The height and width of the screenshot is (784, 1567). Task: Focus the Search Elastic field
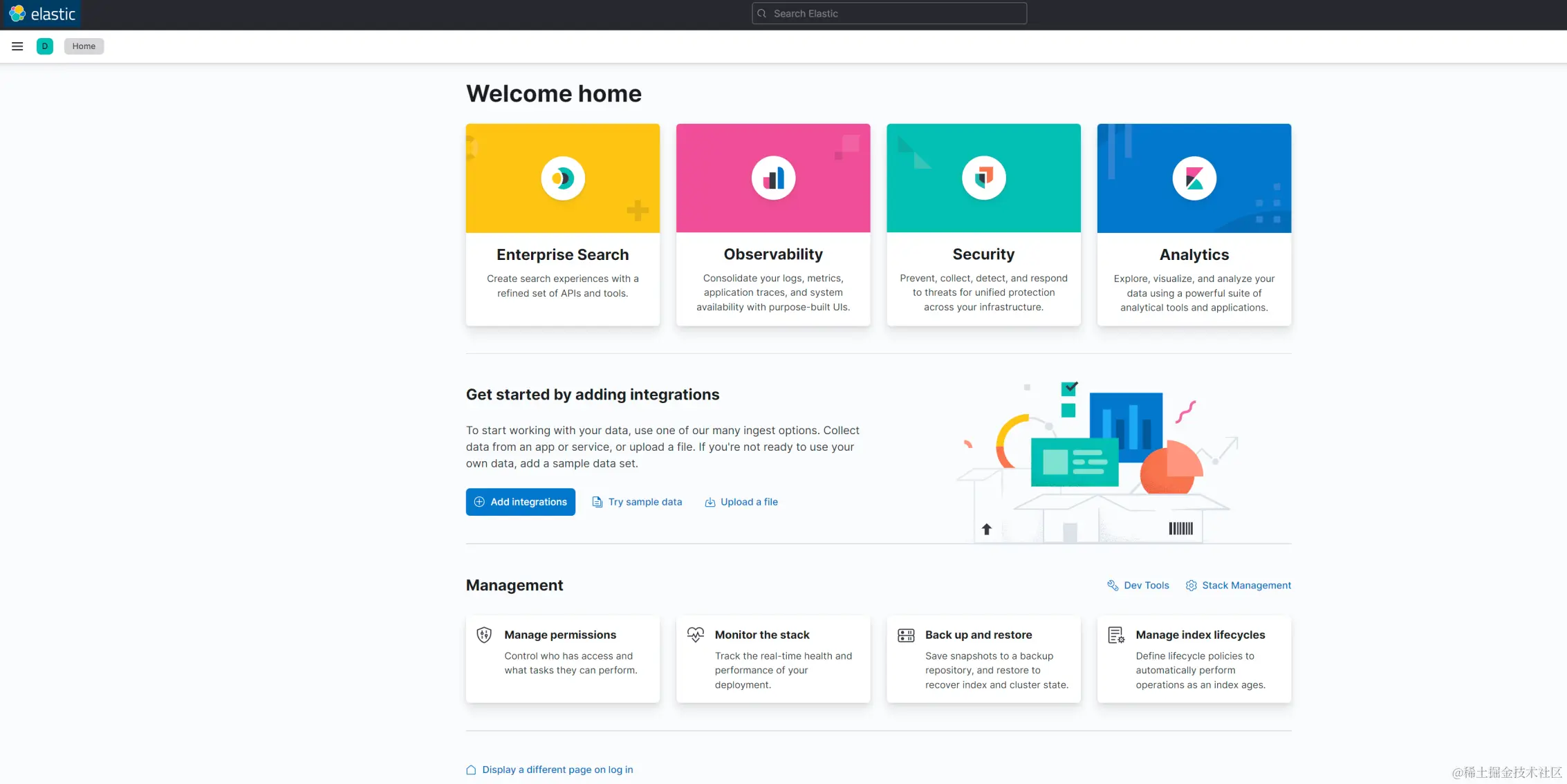[x=889, y=13]
